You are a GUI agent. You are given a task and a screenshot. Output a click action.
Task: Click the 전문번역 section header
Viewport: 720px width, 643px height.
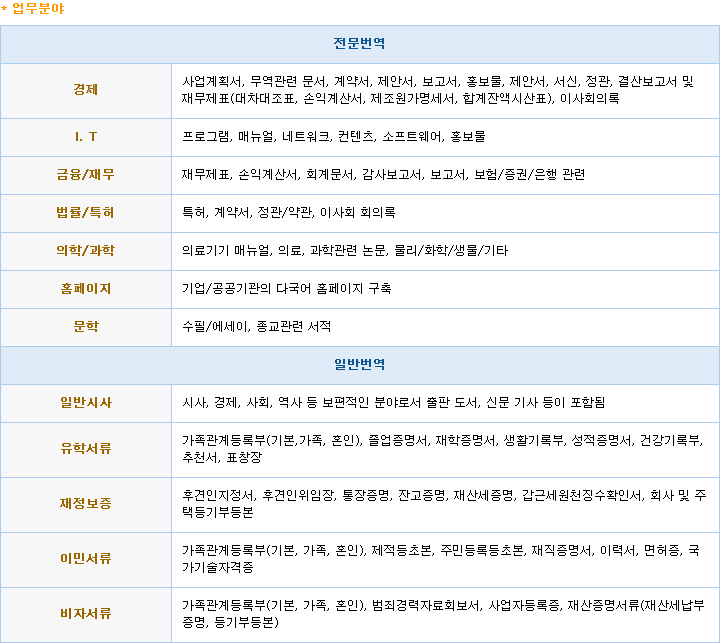pos(360,44)
